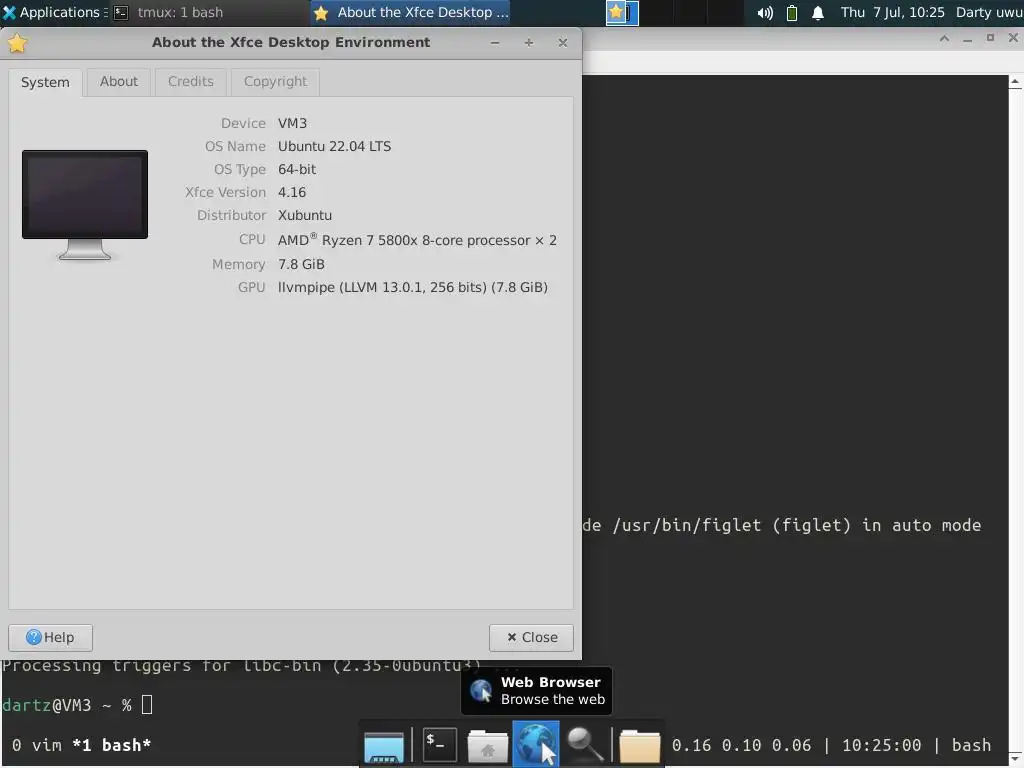
Task: Close the About Xfce dialog
Action: (x=532, y=637)
